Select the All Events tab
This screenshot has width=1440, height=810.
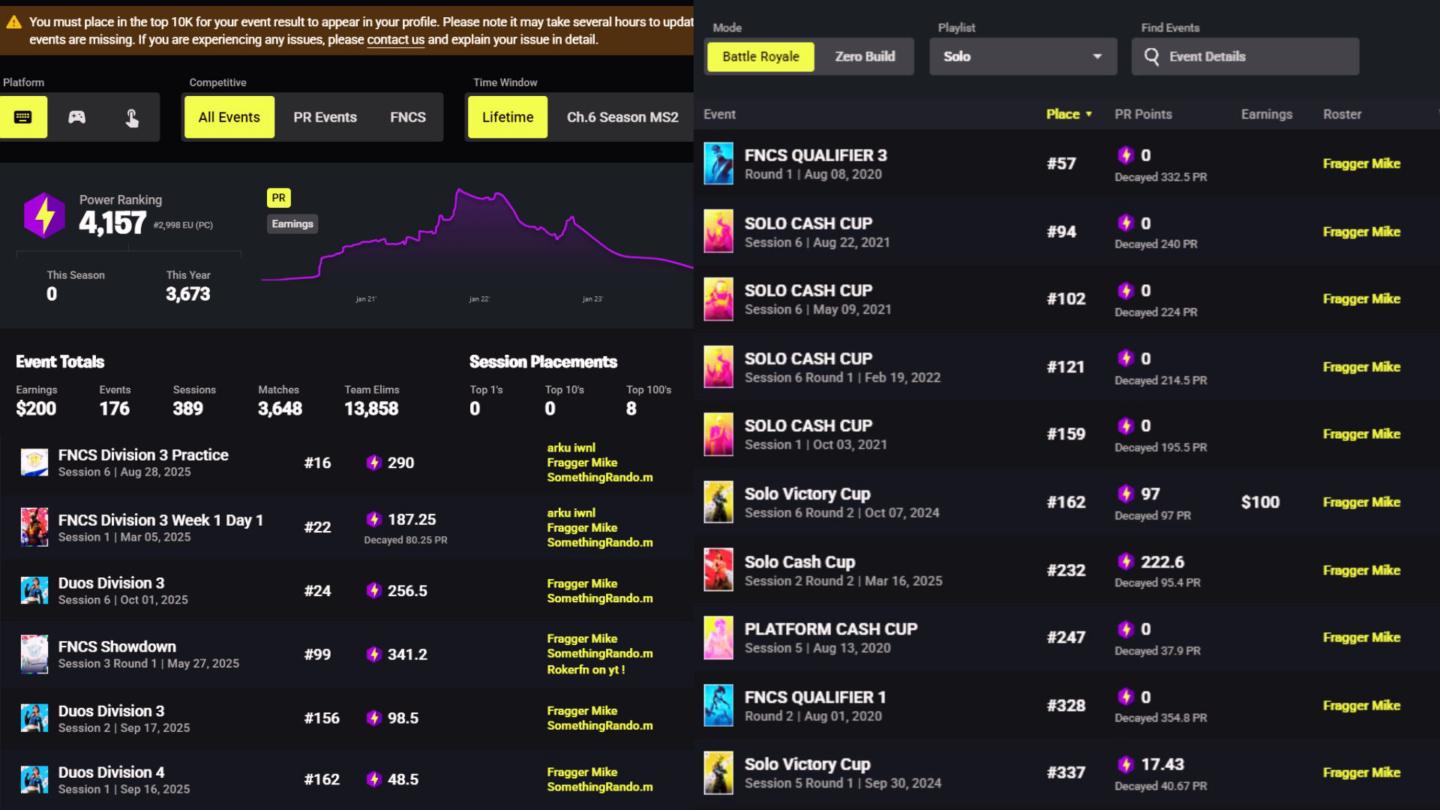[229, 117]
